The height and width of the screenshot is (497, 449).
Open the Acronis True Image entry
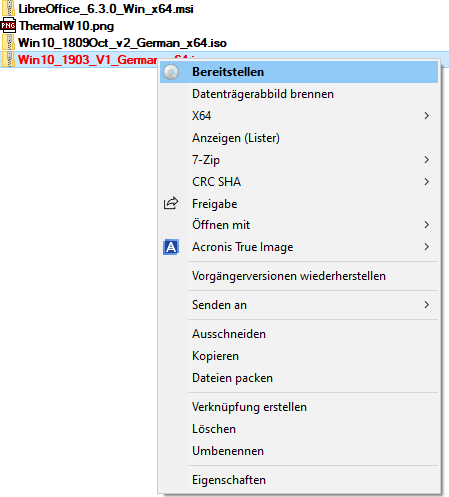[299, 247]
